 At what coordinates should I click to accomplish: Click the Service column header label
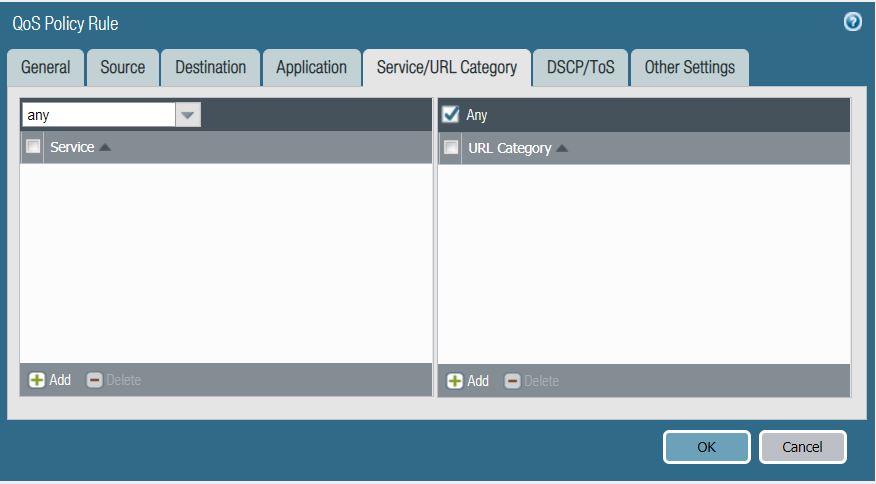click(72, 147)
